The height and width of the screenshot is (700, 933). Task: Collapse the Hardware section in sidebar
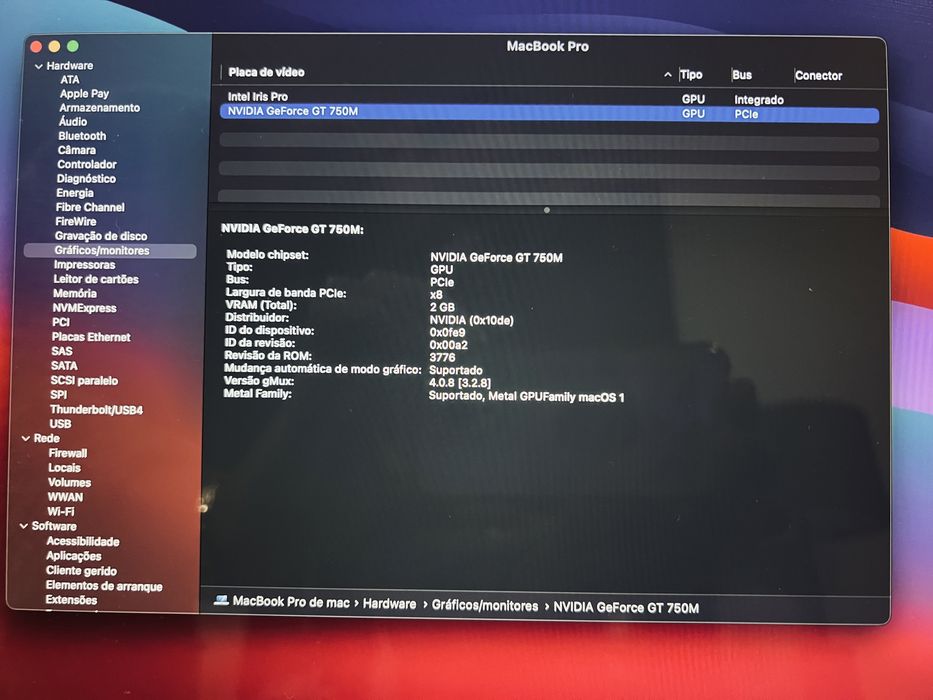pos(38,66)
